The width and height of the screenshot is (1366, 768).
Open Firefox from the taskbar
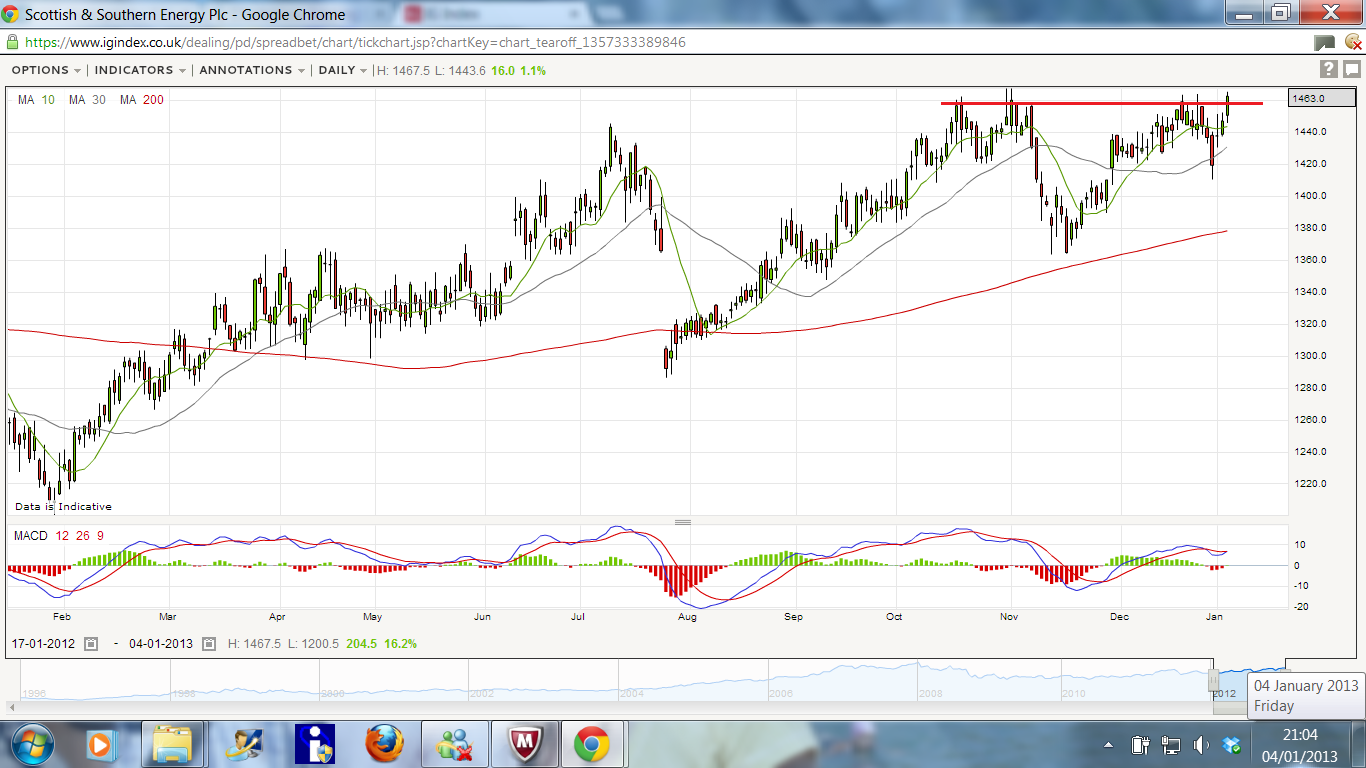384,744
